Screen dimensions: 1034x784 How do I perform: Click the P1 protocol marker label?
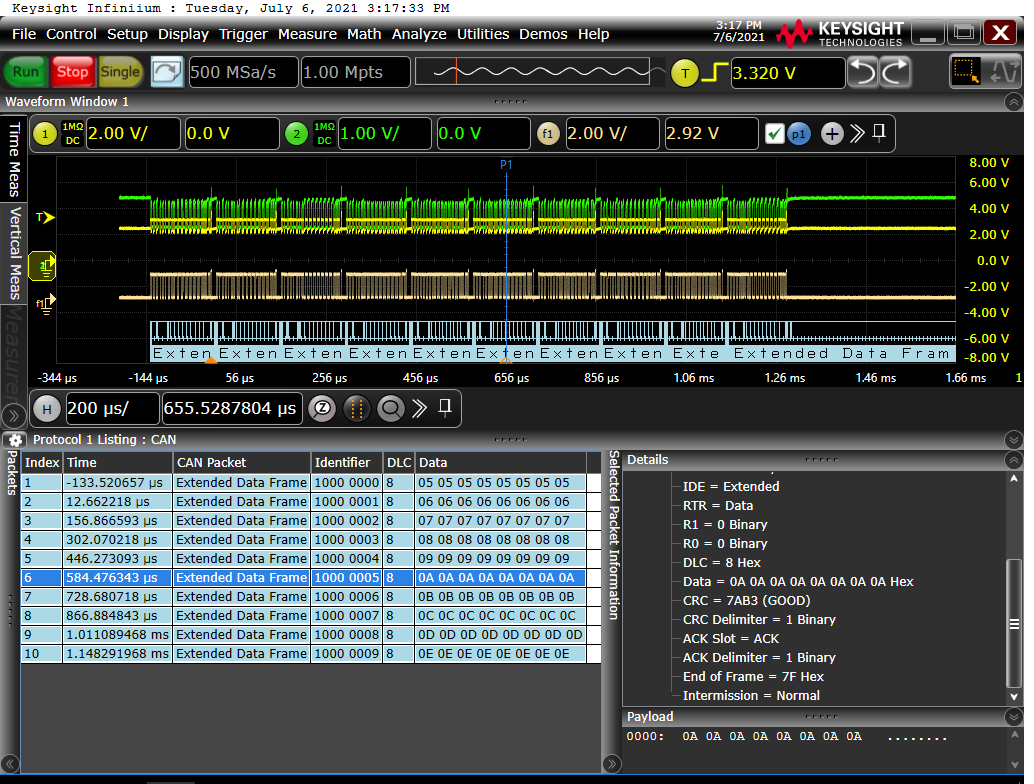tap(506, 165)
